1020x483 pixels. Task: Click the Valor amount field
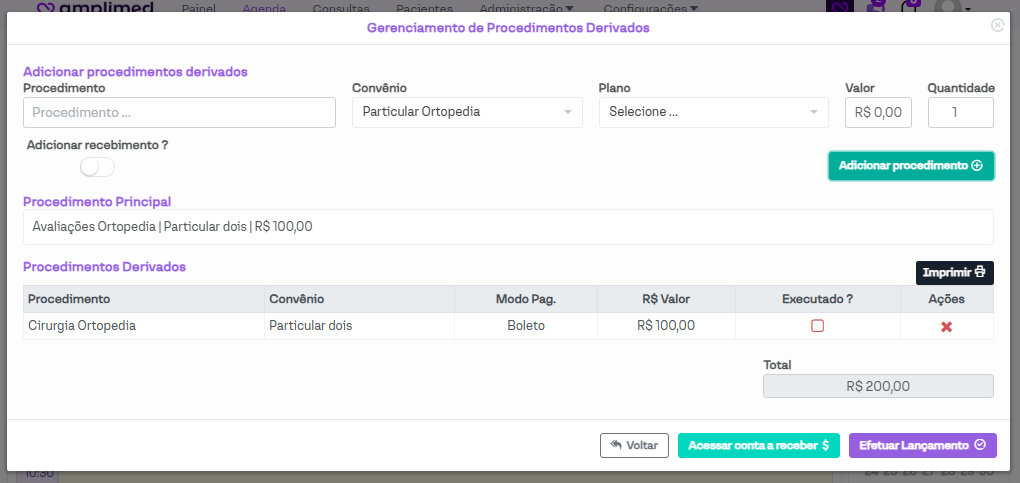coord(878,113)
